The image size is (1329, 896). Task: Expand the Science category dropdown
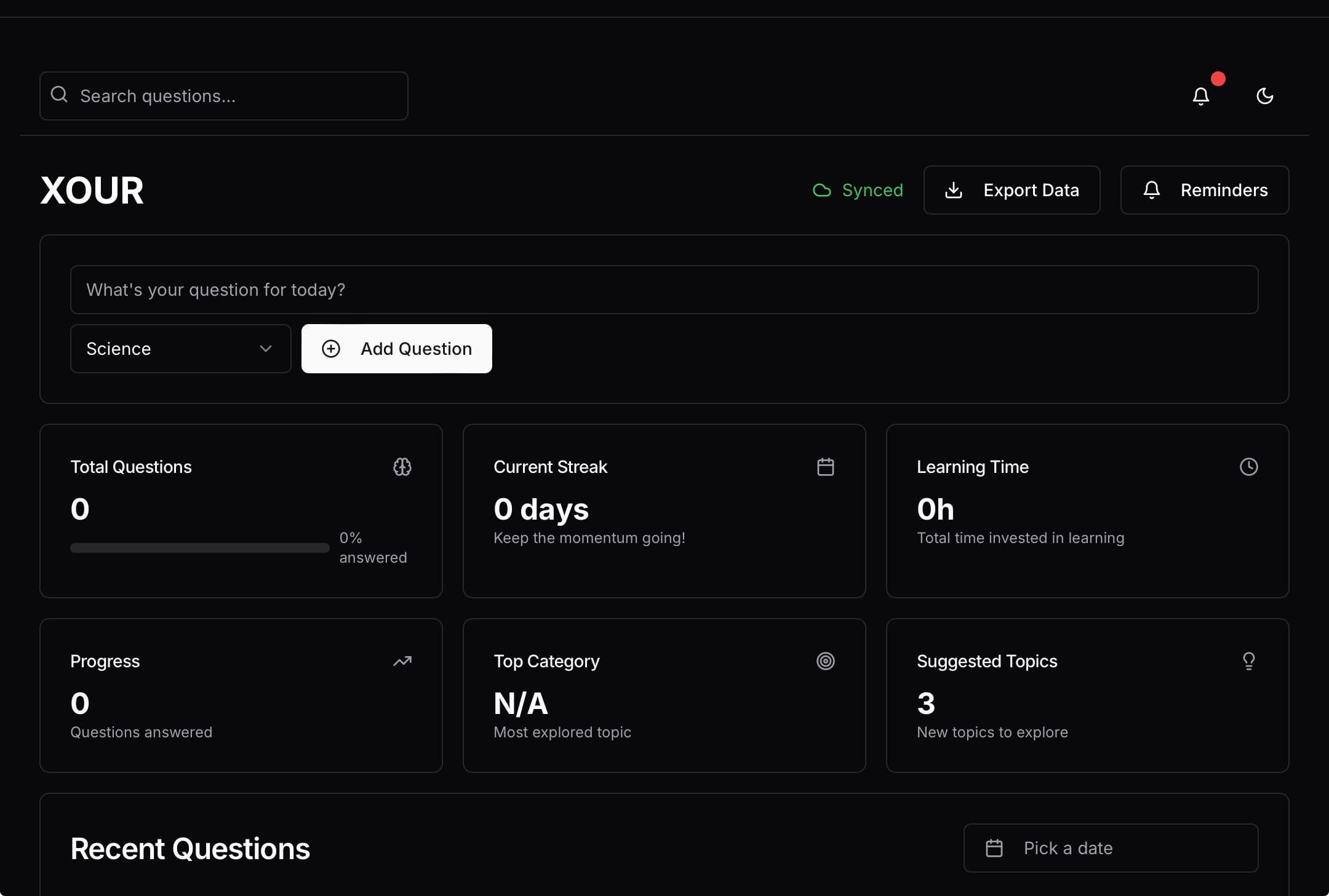(x=181, y=348)
